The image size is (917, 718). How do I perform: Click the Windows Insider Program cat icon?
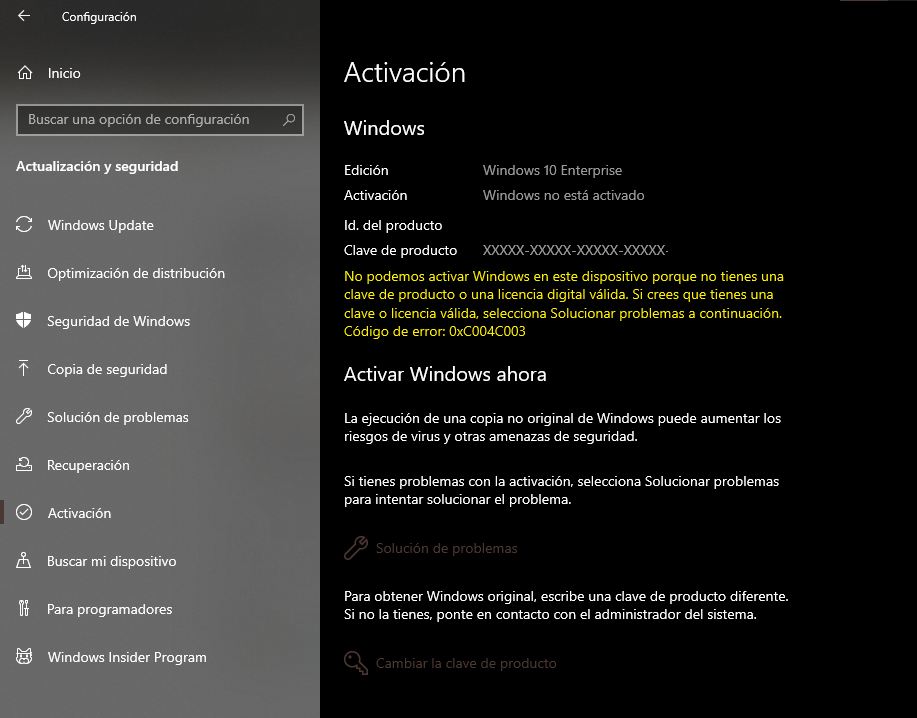point(24,656)
